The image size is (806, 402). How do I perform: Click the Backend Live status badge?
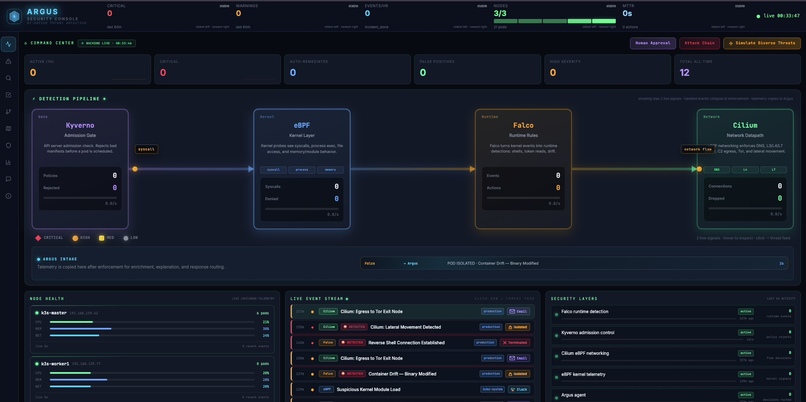pyautogui.click(x=107, y=43)
